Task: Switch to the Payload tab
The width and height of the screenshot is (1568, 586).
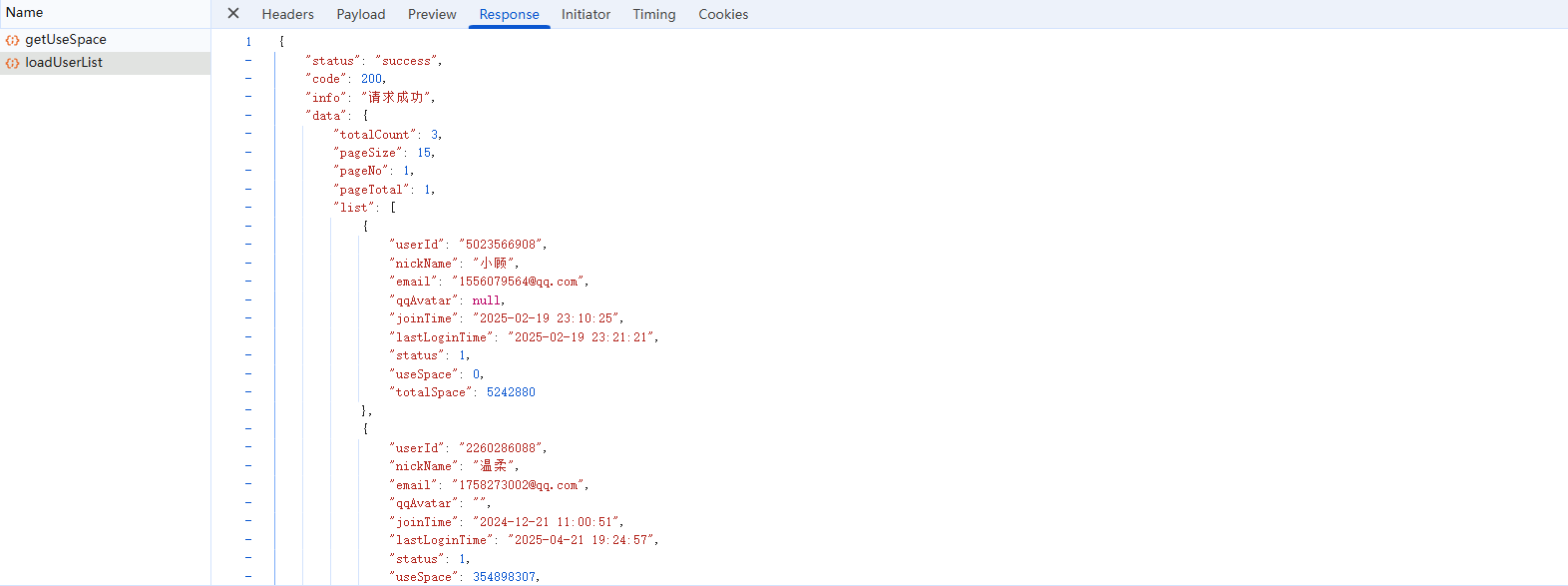Action: coord(361,14)
